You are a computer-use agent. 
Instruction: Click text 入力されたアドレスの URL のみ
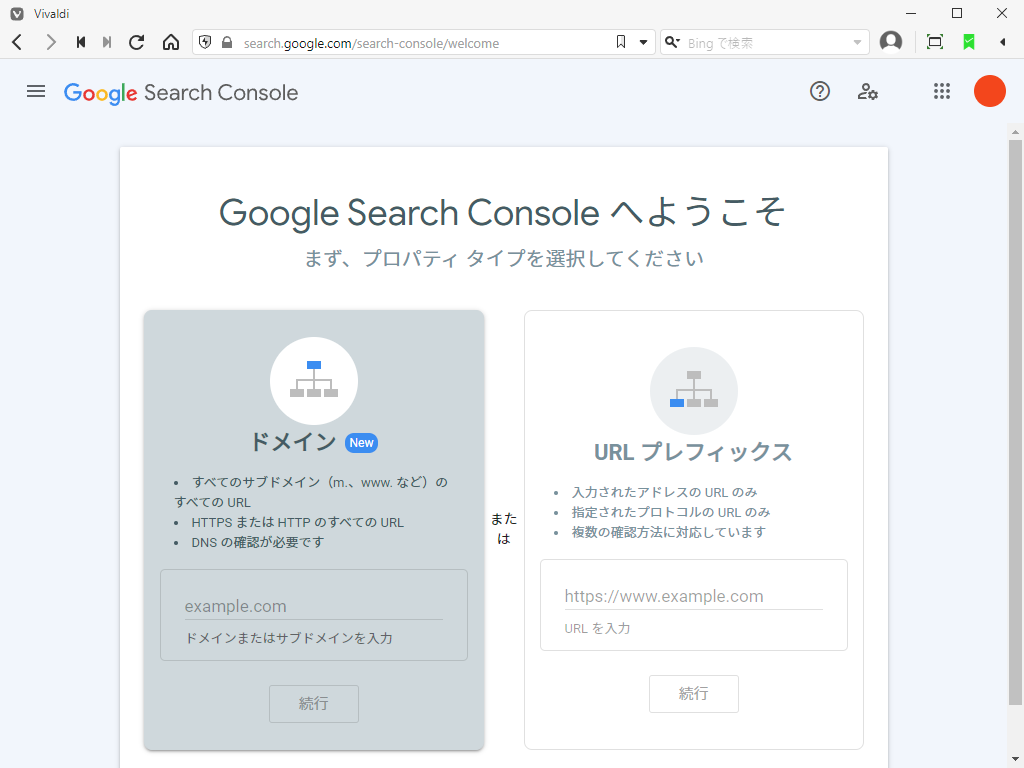tap(664, 492)
